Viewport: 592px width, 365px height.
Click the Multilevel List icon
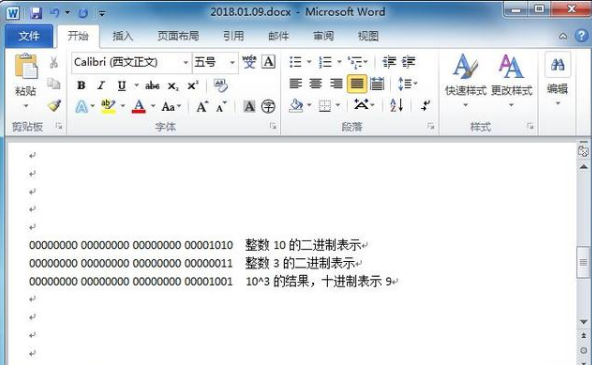pos(355,62)
